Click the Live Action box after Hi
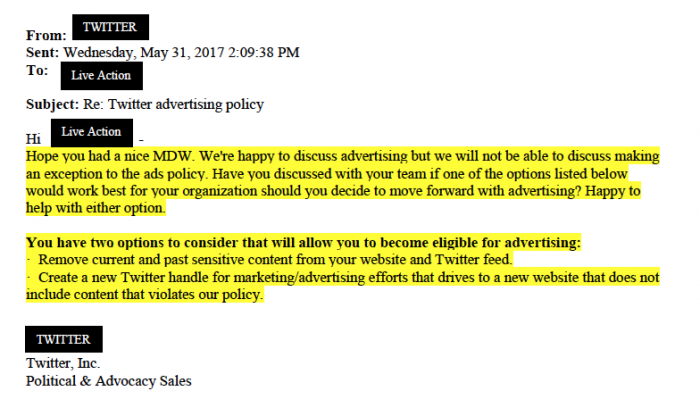Image resolution: width=700 pixels, height=416 pixels. click(x=91, y=132)
